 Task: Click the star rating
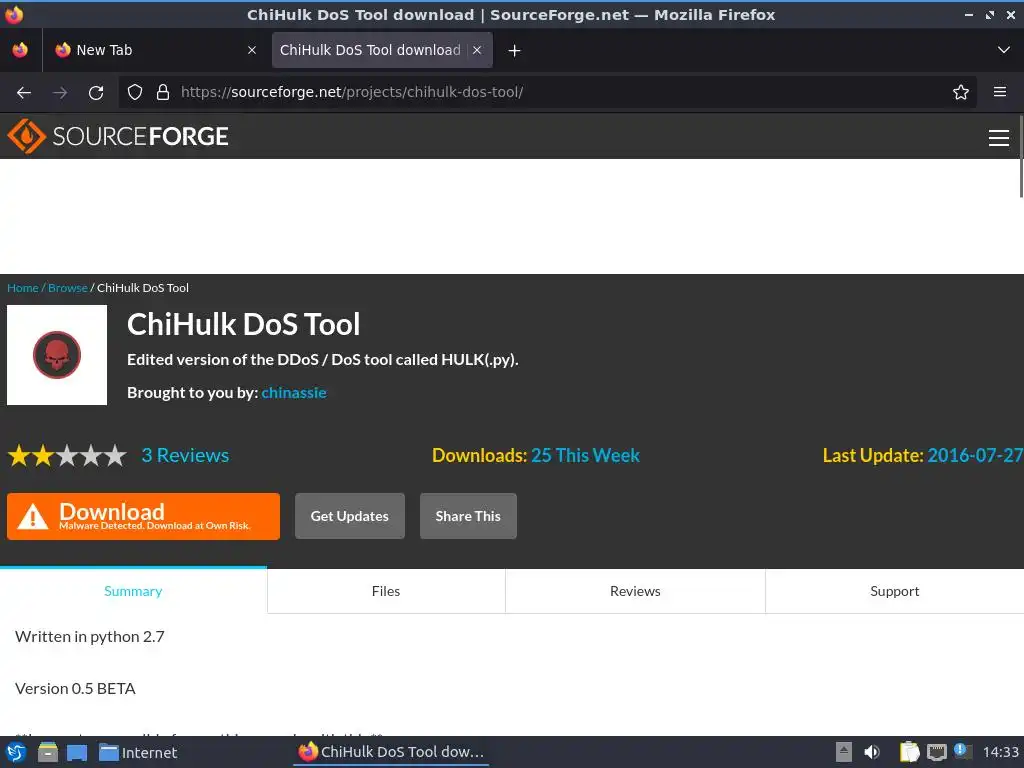67,455
